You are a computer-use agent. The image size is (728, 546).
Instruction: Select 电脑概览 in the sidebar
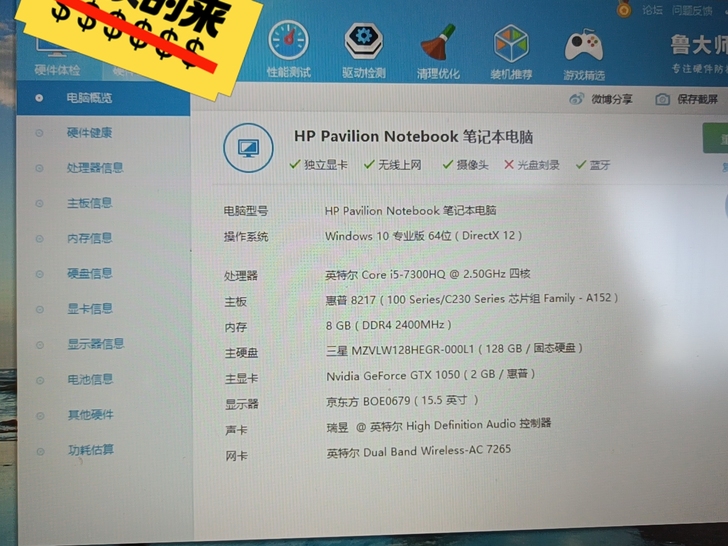pos(103,98)
